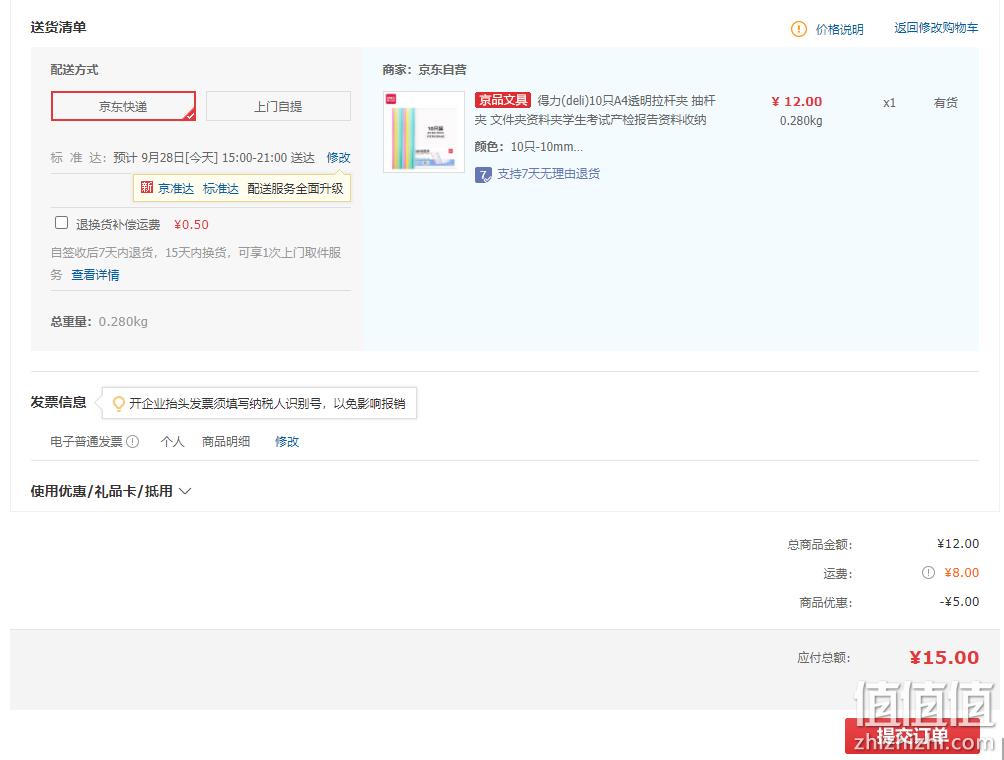
Task: Click 支持7天无理由退货 link
Action: [x=549, y=174]
